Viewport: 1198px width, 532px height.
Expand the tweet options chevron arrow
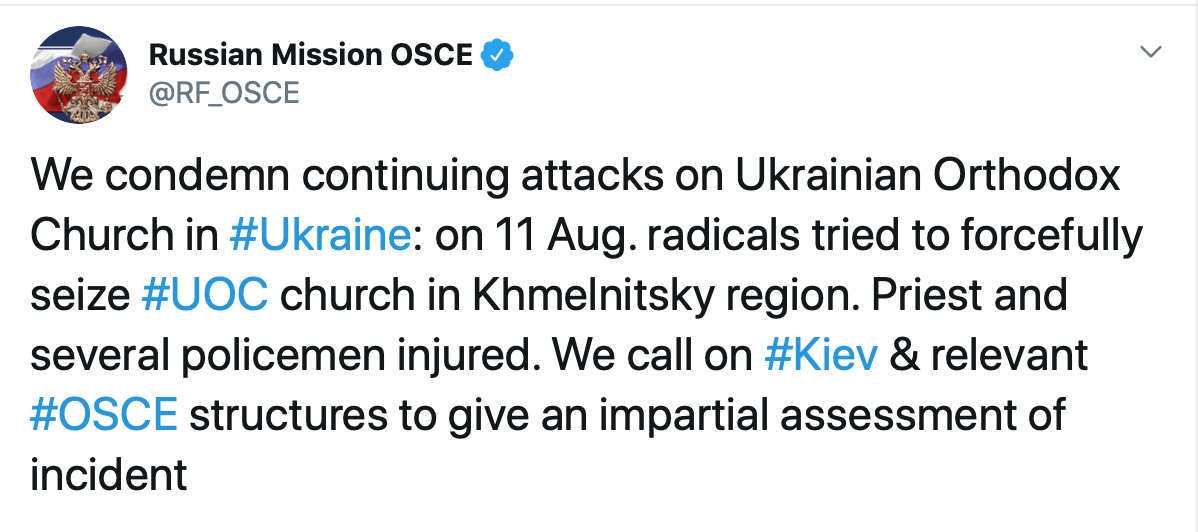[1150, 53]
